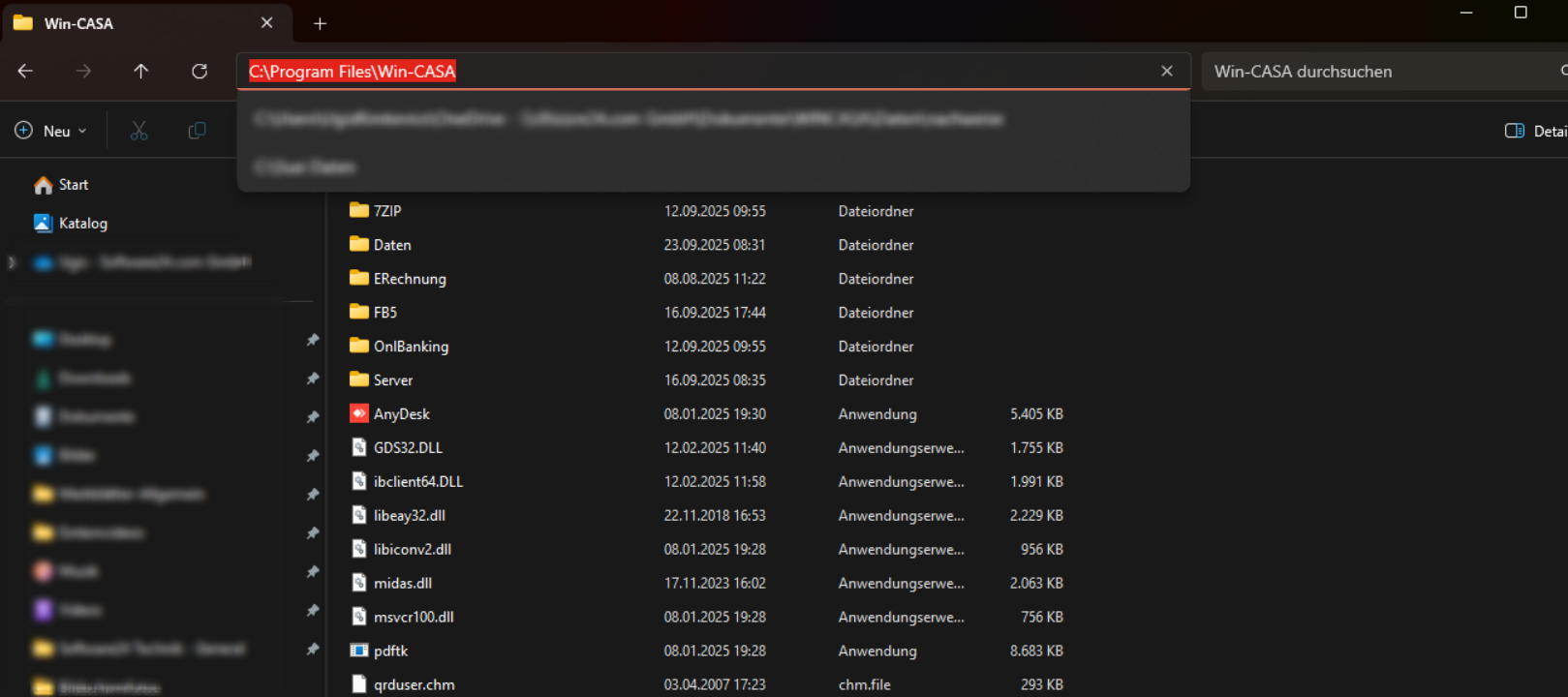Click the date 23.09.2025 08:31
This screenshot has width=1568, height=697.
click(x=715, y=245)
